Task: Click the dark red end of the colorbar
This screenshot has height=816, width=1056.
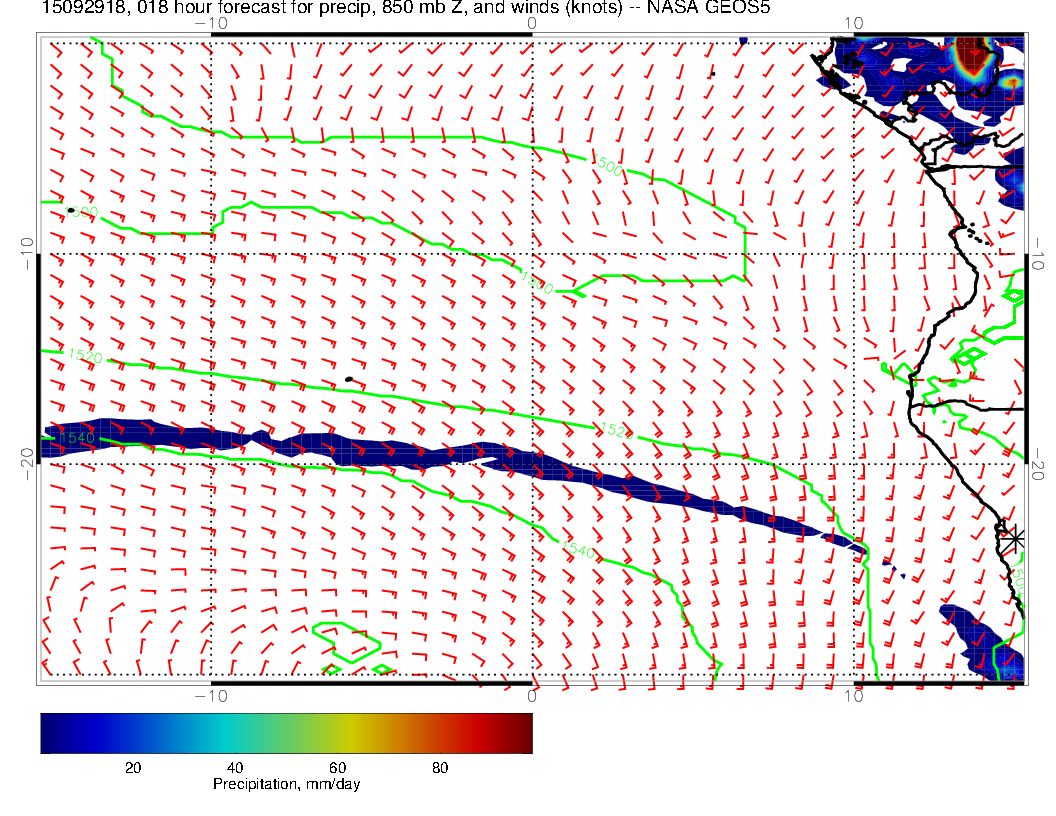Action: pyautogui.click(x=522, y=733)
